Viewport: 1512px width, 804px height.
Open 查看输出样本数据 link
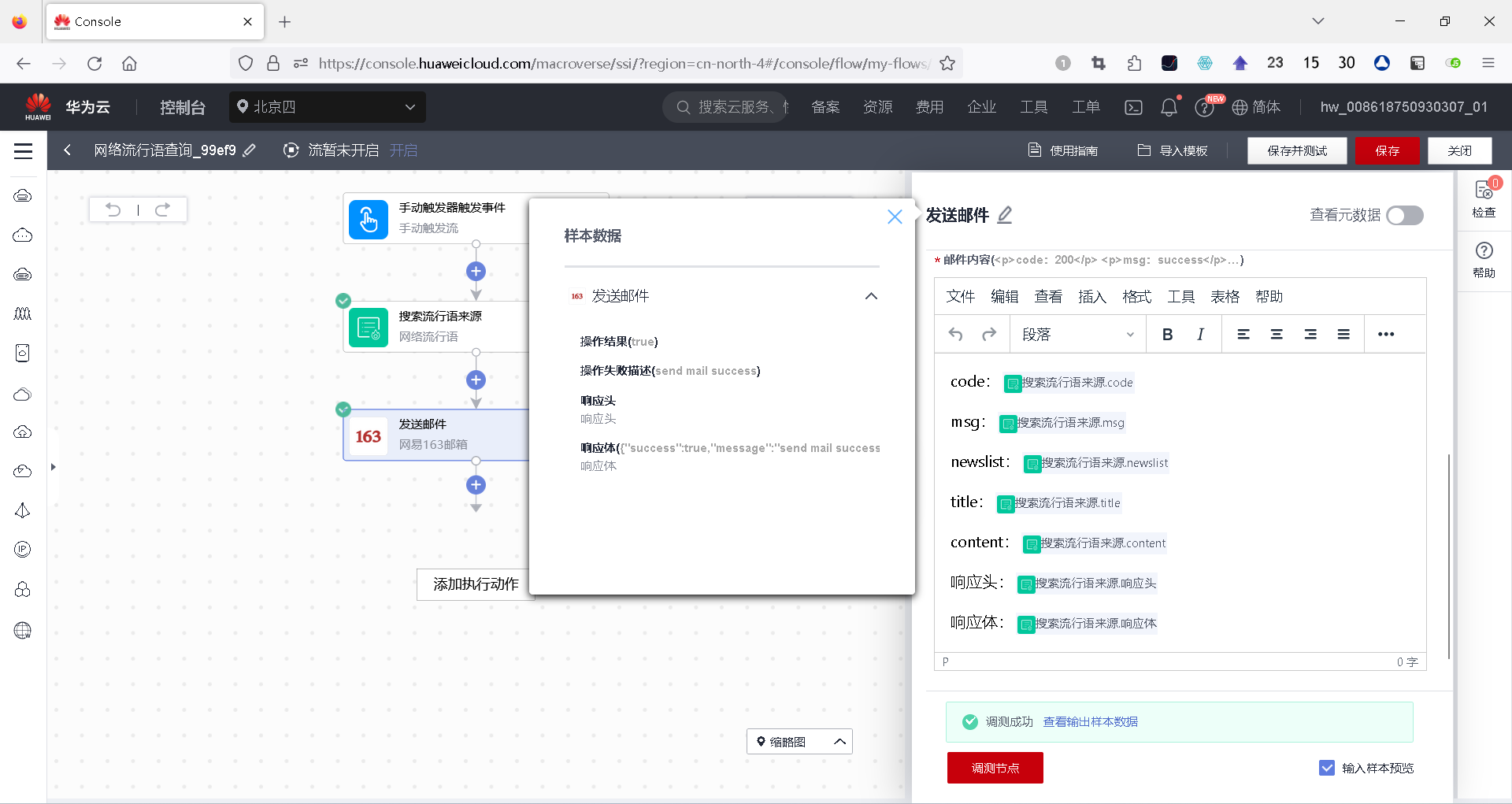[x=1091, y=722]
